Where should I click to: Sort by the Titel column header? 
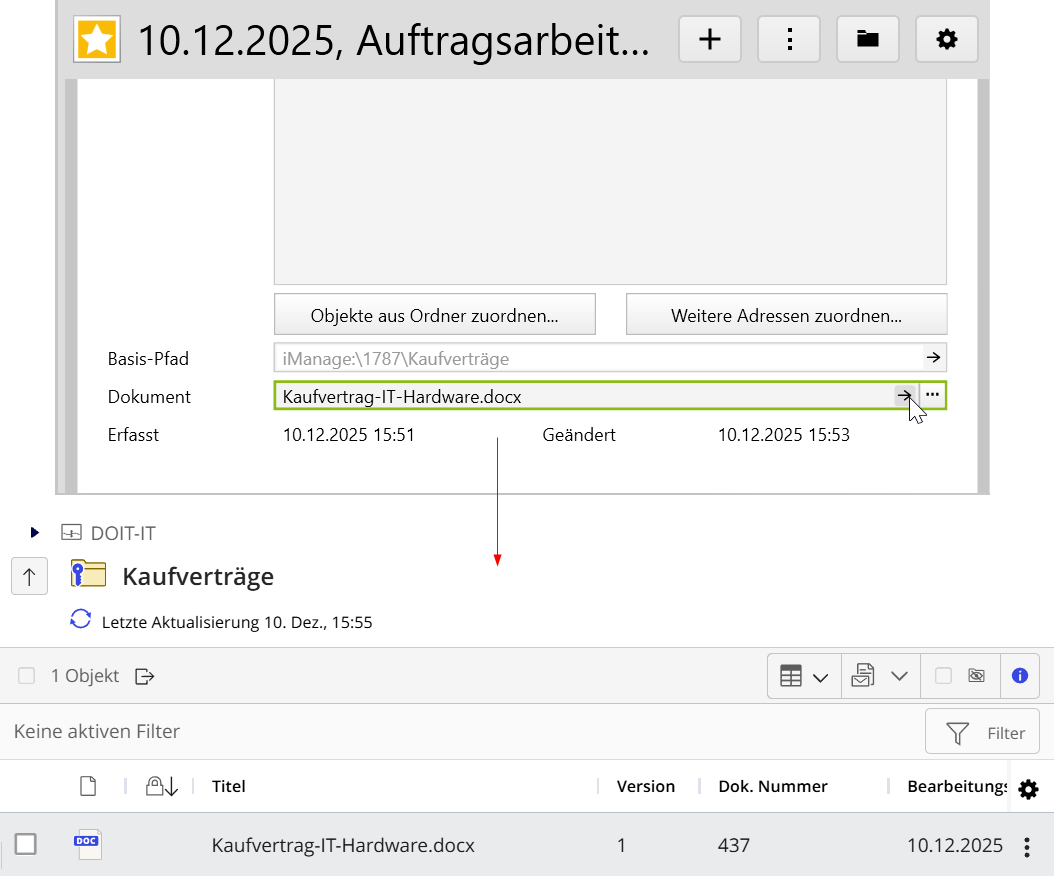coord(229,786)
